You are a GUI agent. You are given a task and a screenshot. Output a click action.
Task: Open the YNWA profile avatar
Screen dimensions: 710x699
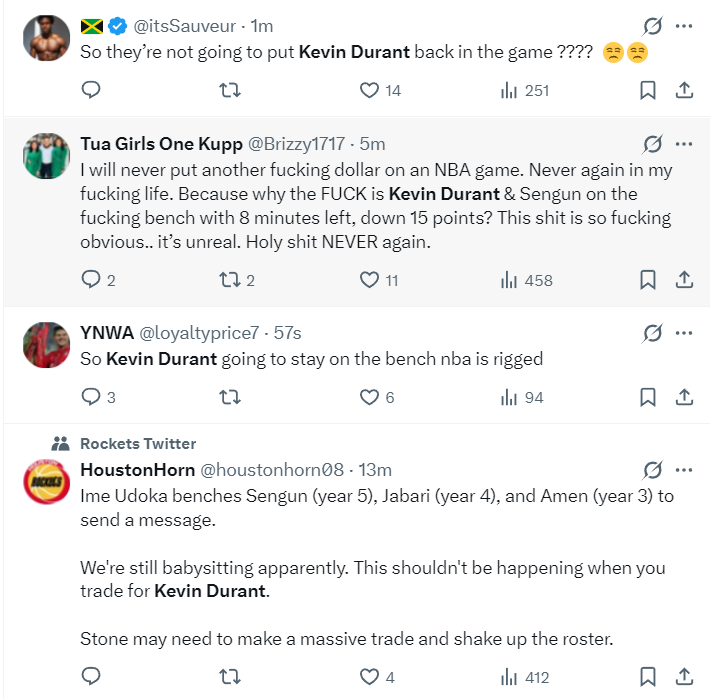46,345
